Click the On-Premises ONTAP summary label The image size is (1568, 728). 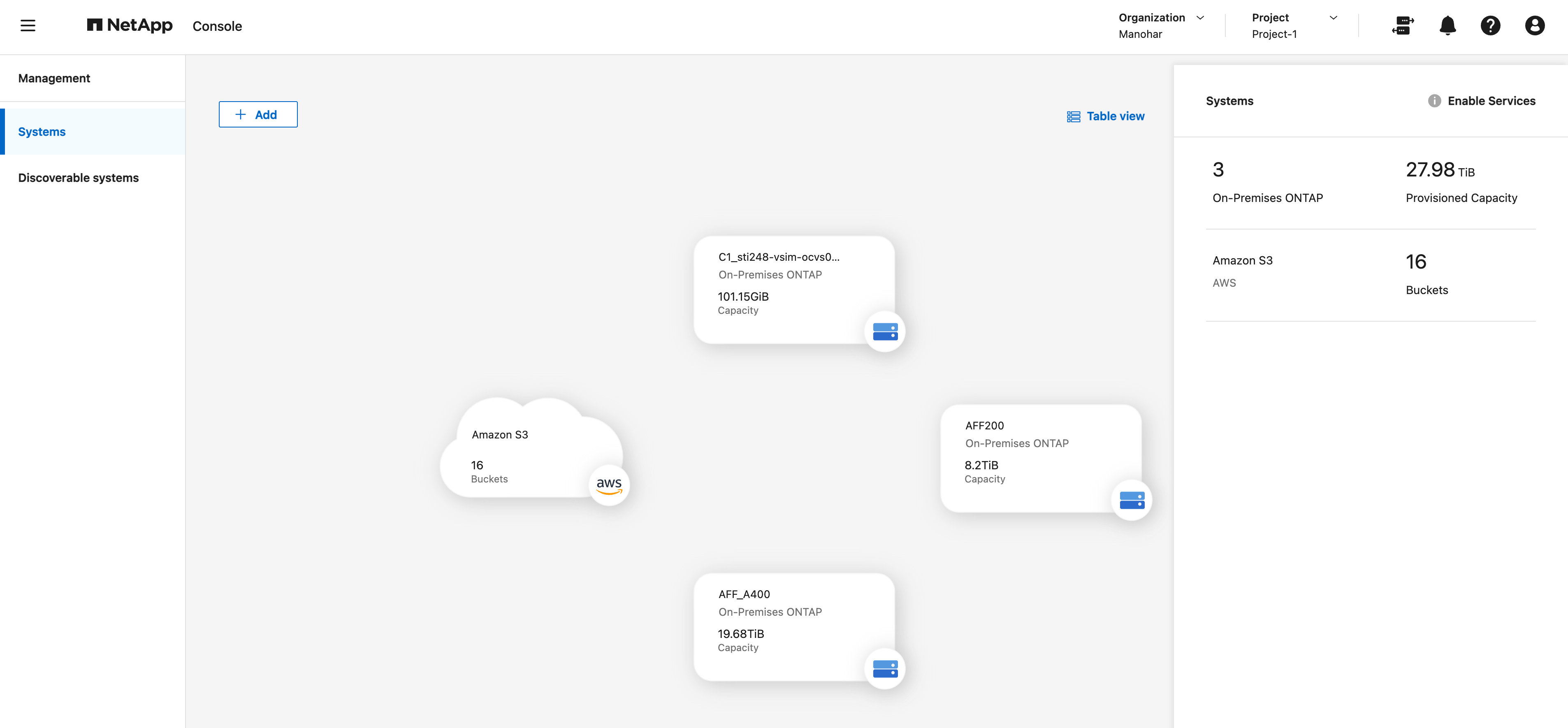click(1267, 198)
